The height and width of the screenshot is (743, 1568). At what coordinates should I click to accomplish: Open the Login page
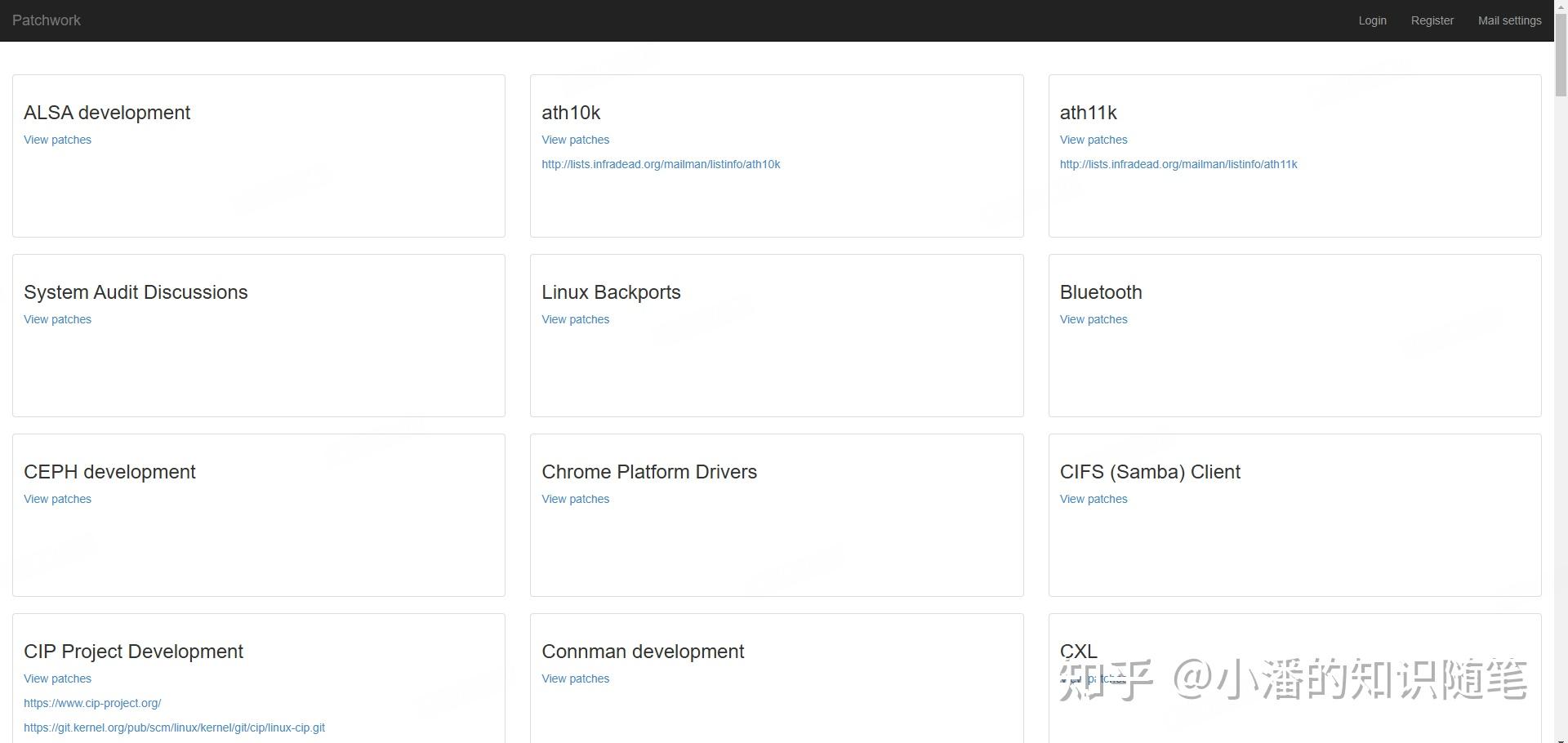coord(1372,20)
